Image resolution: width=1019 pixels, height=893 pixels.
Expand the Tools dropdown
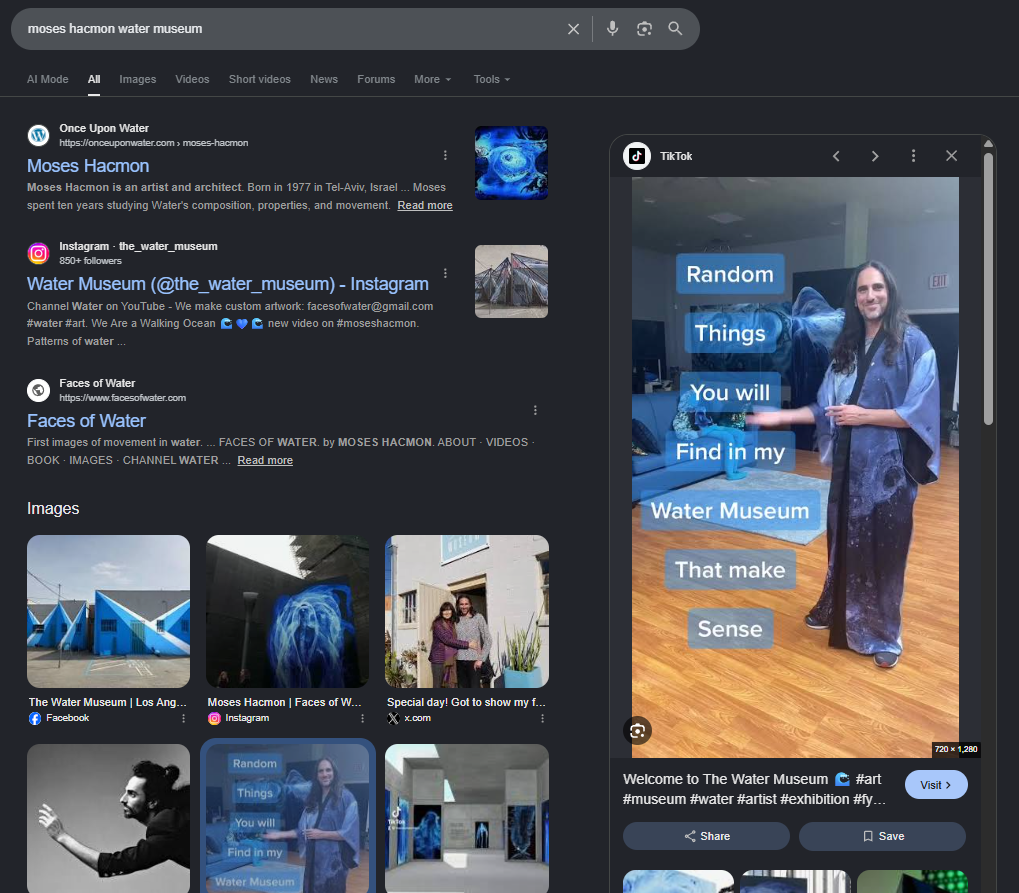point(491,79)
